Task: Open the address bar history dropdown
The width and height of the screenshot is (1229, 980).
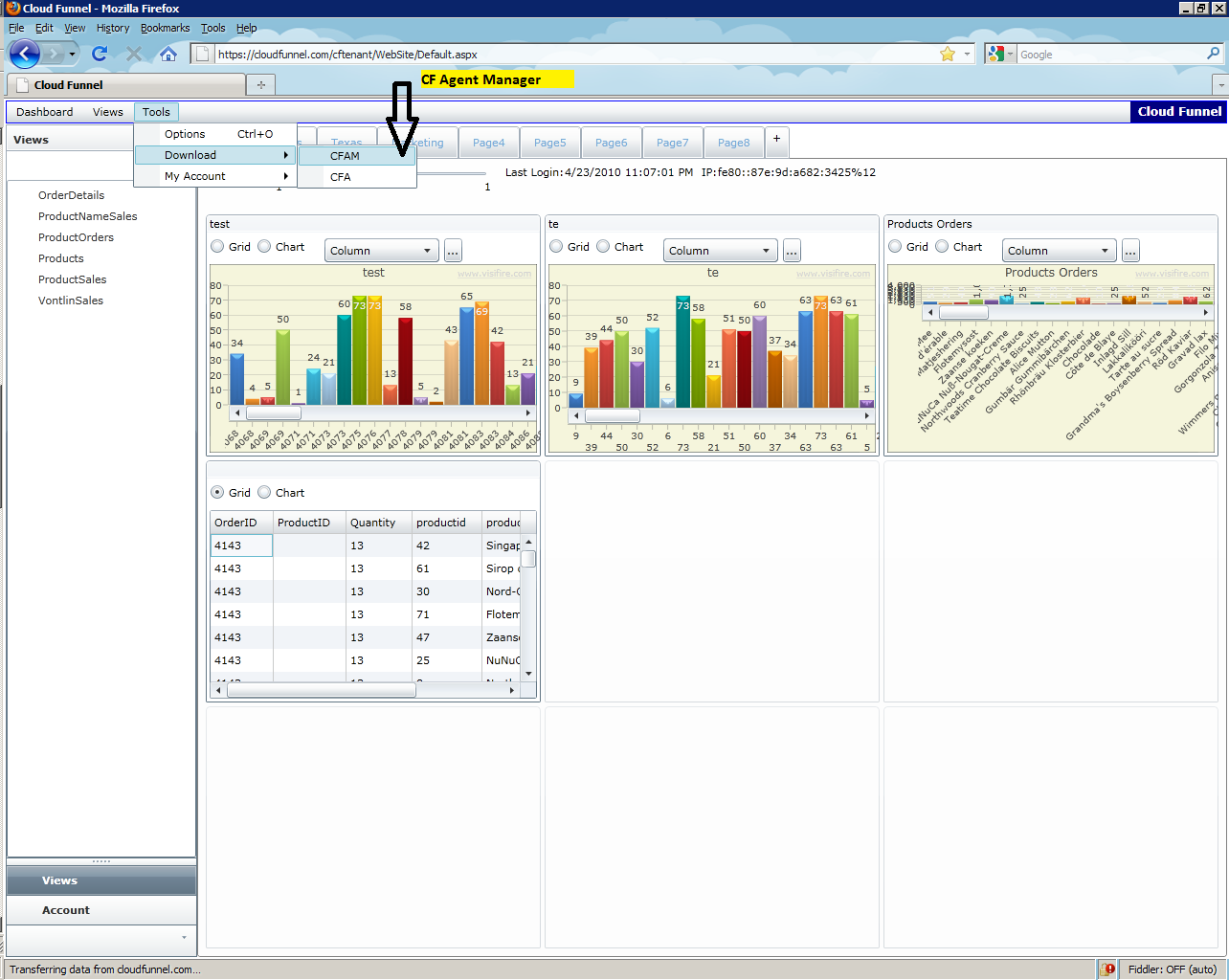Action: pyautogui.click(x=967, y=55)
